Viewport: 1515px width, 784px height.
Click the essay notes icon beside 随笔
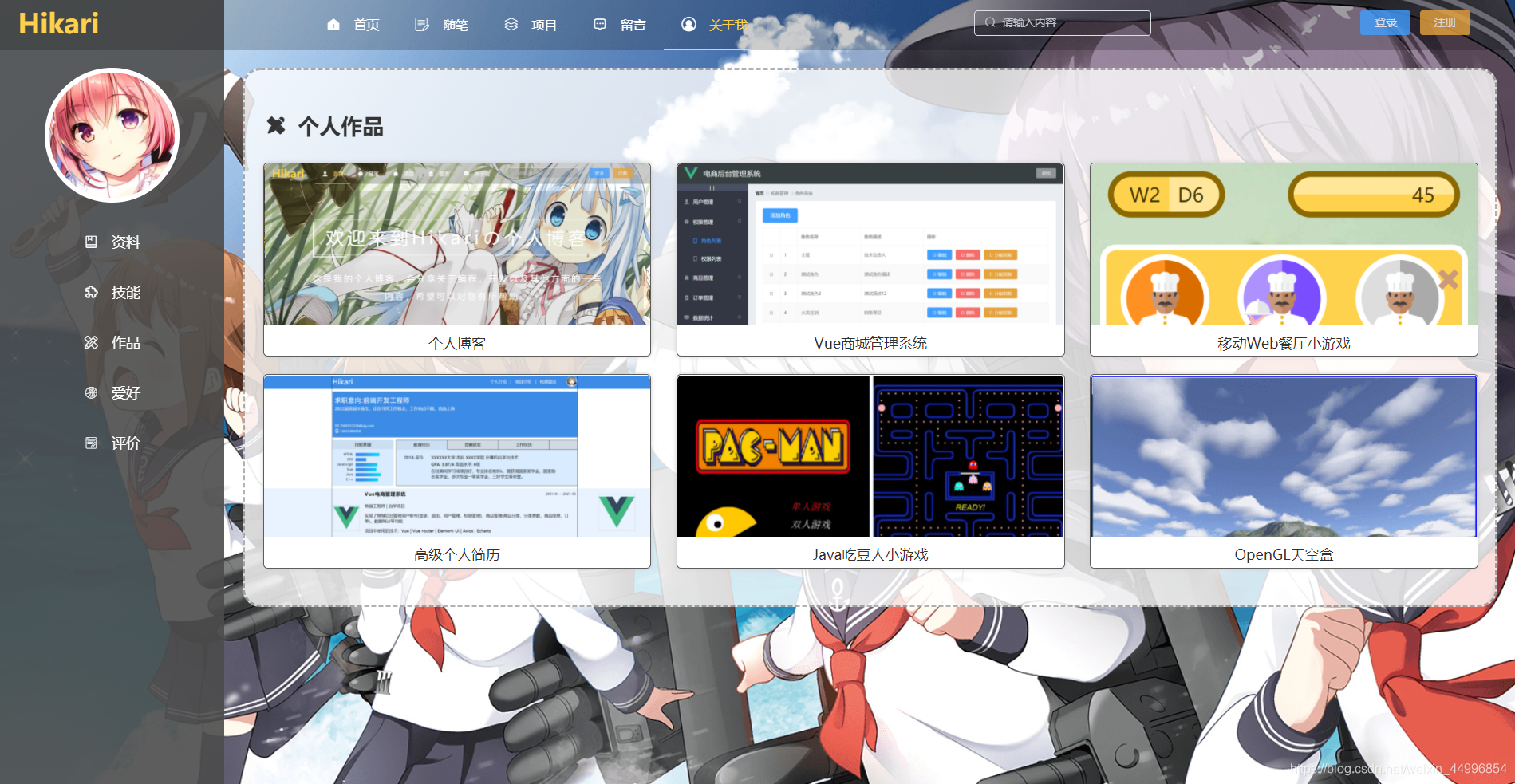pyautogui.click(x=422, y=25)
